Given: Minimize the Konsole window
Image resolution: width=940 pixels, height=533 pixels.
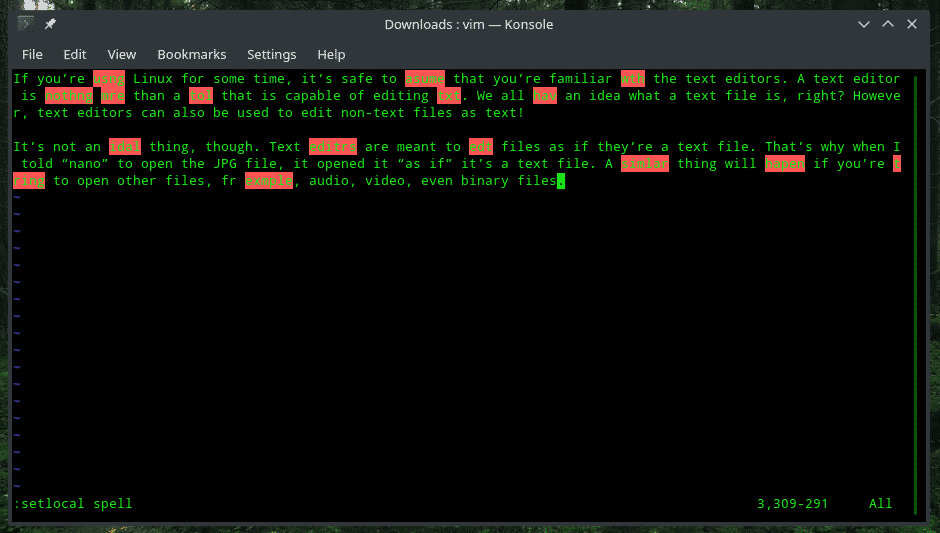Looking at the screenshot, I should pyautogui.click(x=861, y=23).
